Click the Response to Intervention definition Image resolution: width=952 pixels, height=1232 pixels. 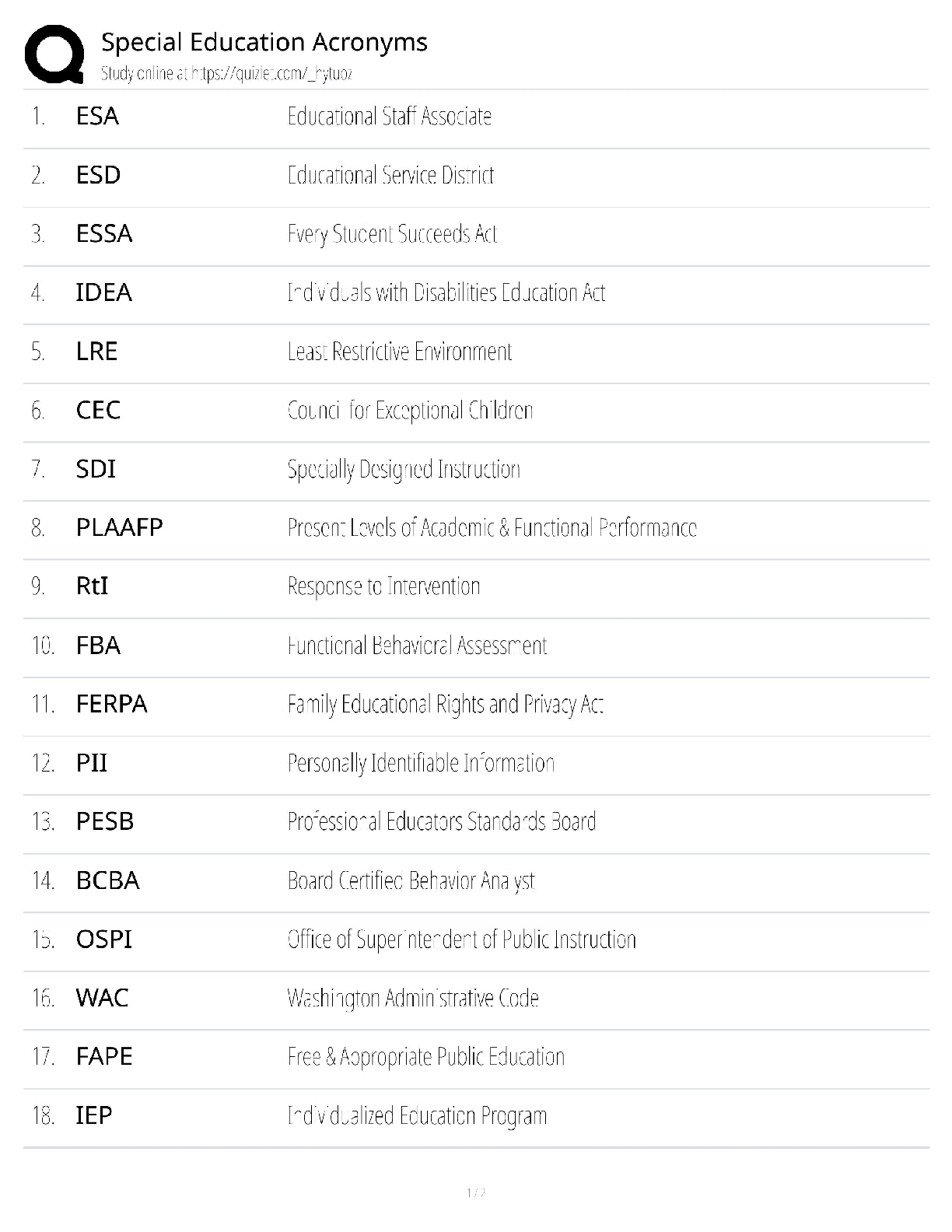(383, 586)
